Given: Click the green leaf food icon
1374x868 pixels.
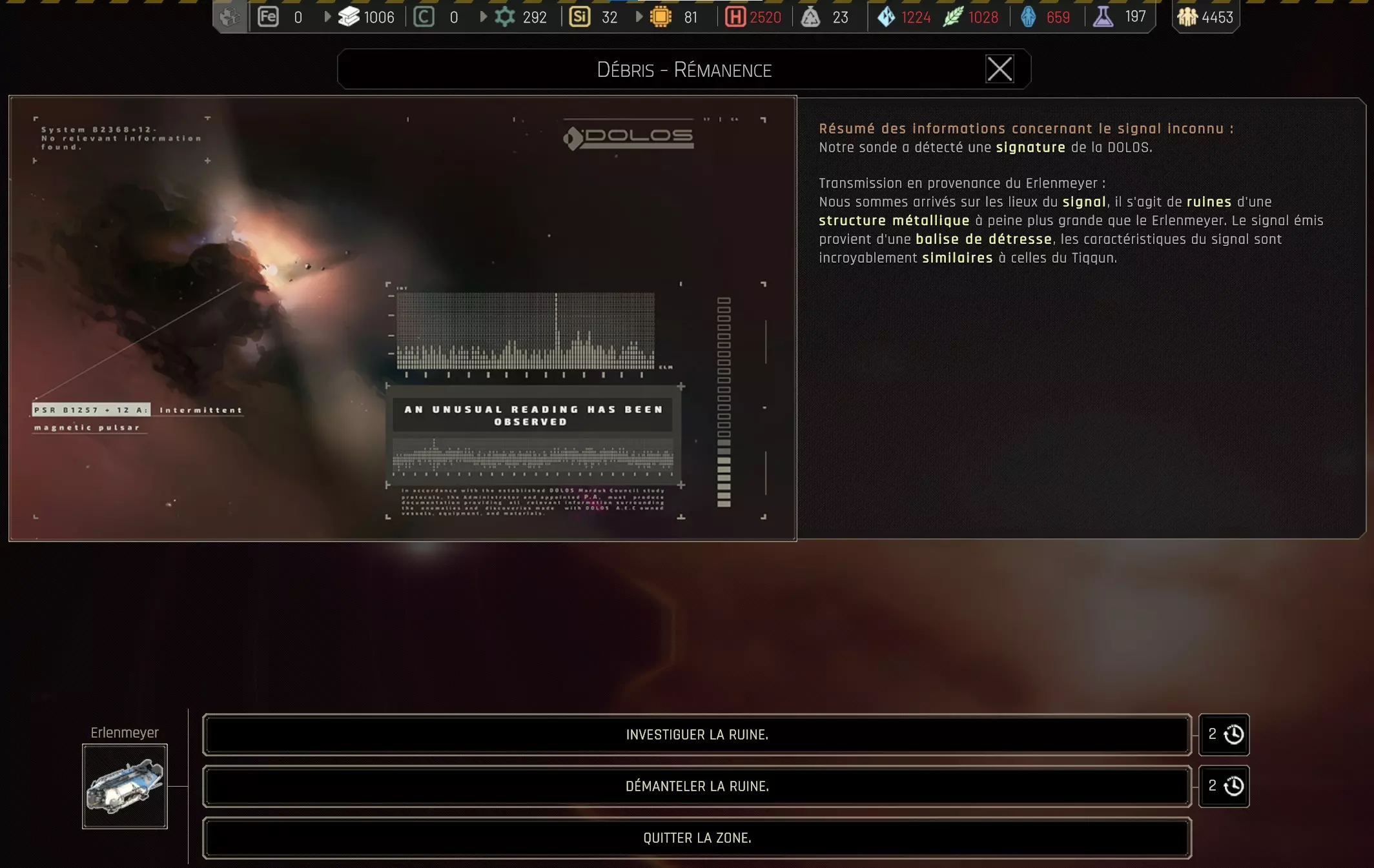Looking at the screenshot, I should (x=953, y=17).
